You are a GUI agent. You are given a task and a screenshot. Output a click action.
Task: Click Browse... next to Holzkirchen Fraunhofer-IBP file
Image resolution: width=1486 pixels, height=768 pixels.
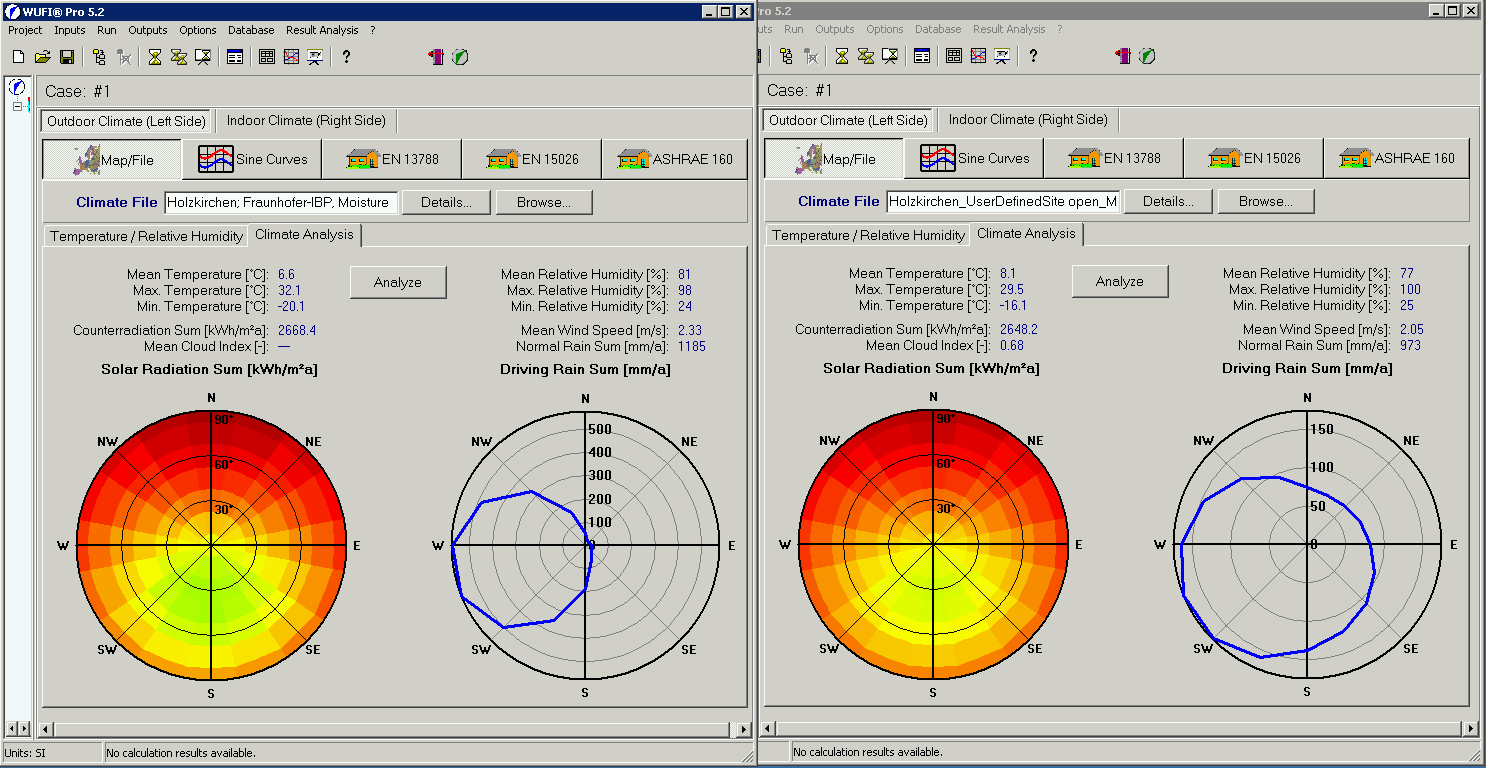[x=544, y=202]
